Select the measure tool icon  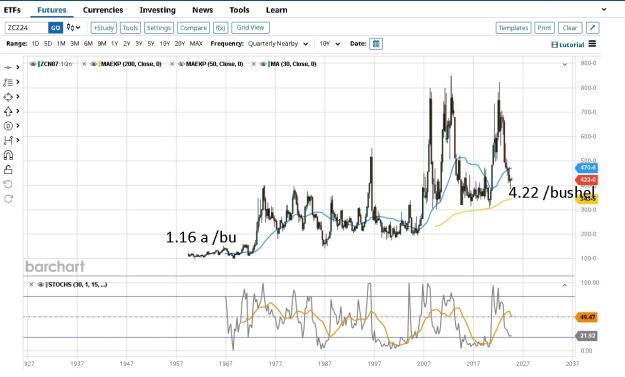[x=8, y=140]
